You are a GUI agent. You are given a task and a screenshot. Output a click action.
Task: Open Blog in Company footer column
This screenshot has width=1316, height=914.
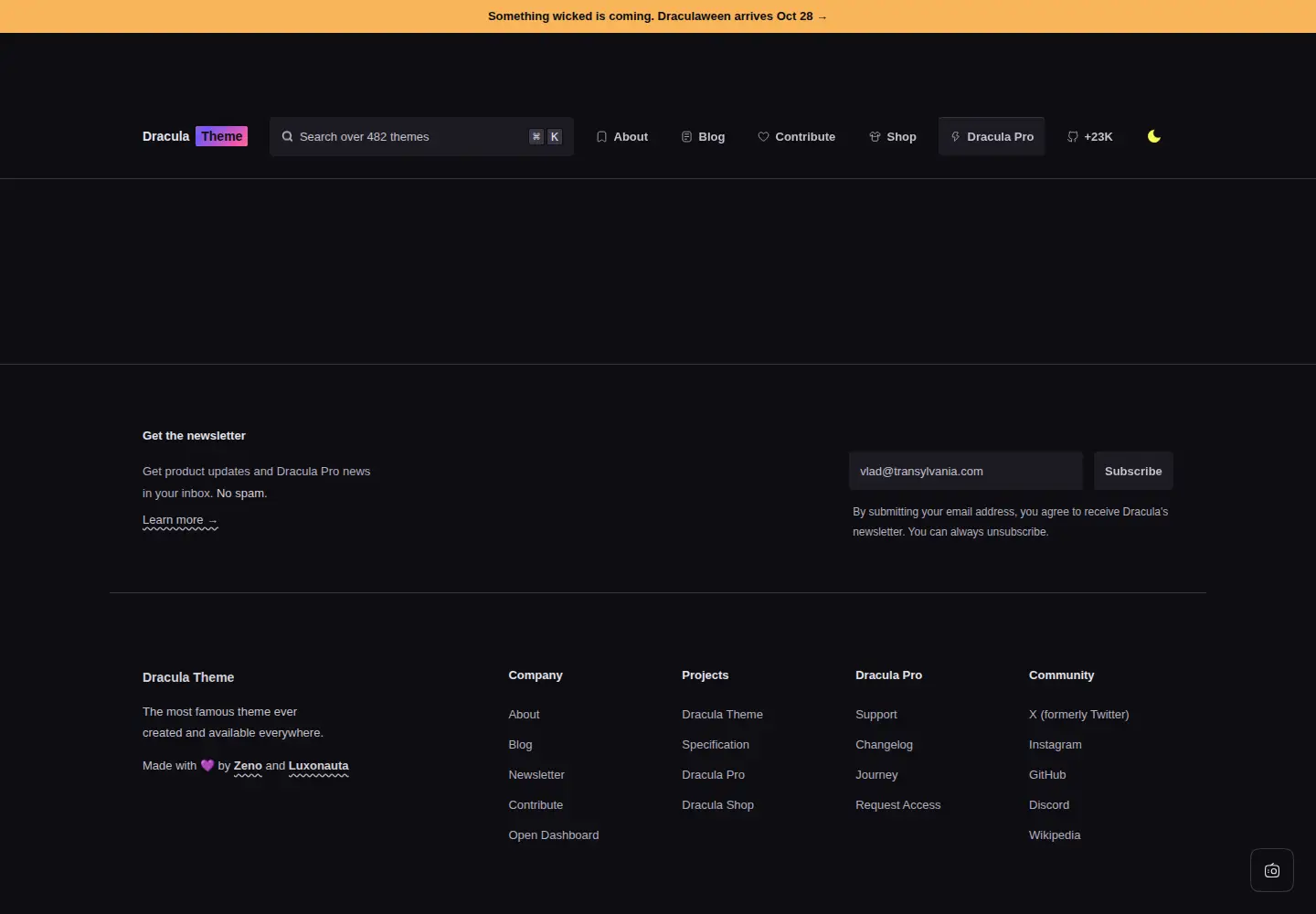pyautogui.click(x=520, y=745)
